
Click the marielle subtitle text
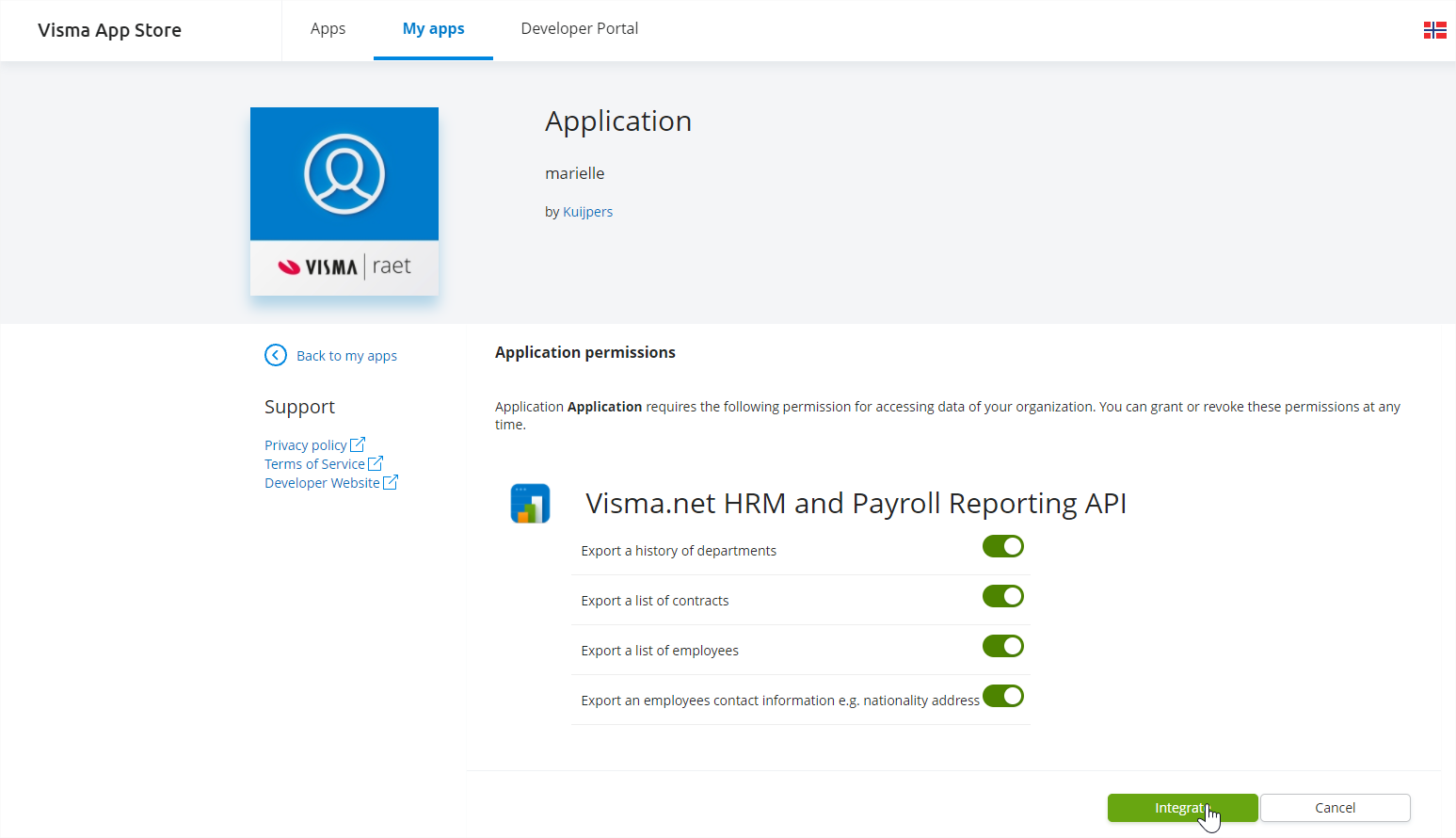tap(575, 173)
